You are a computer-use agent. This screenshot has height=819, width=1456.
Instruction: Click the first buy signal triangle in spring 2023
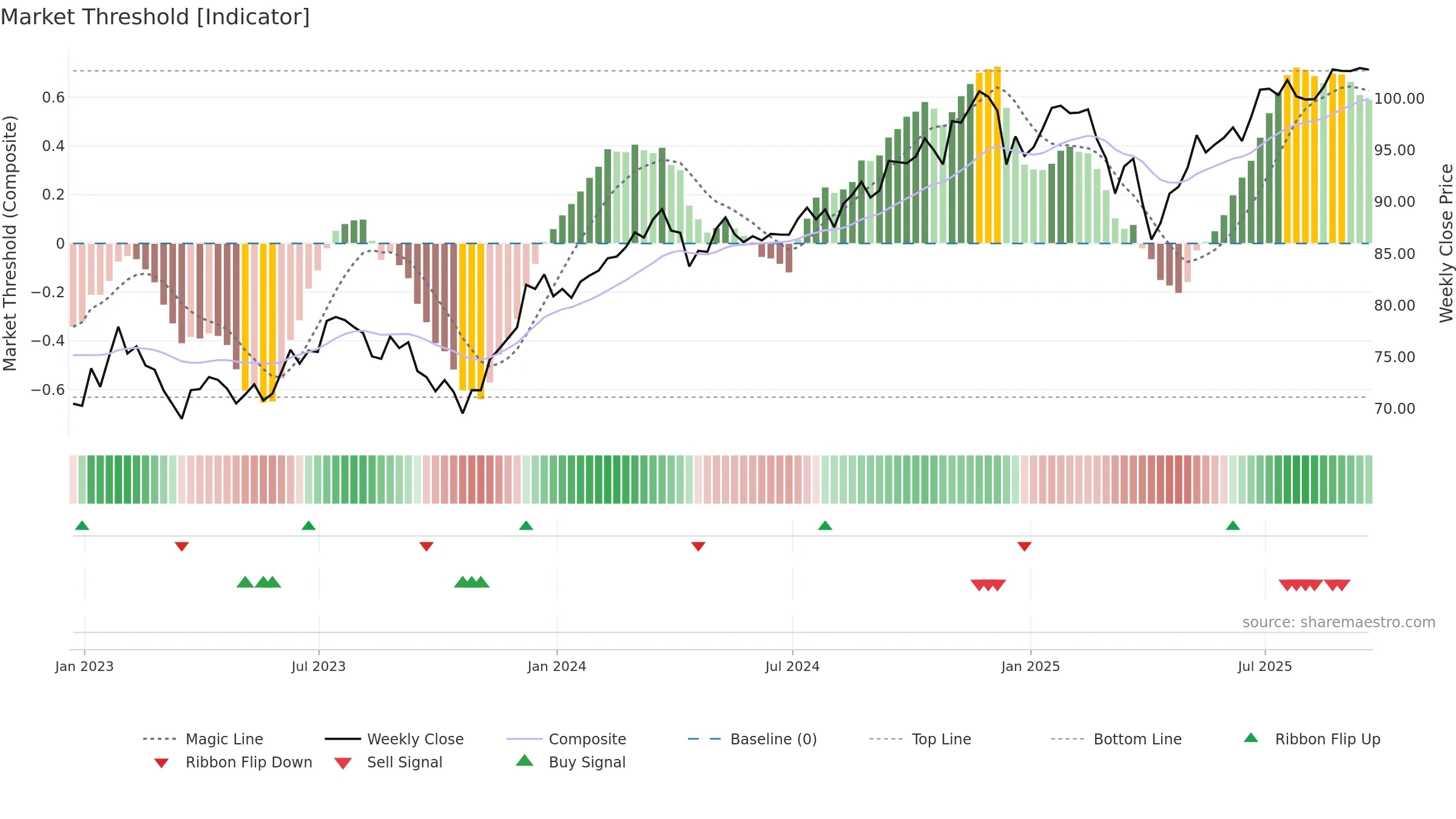point(245,582)
